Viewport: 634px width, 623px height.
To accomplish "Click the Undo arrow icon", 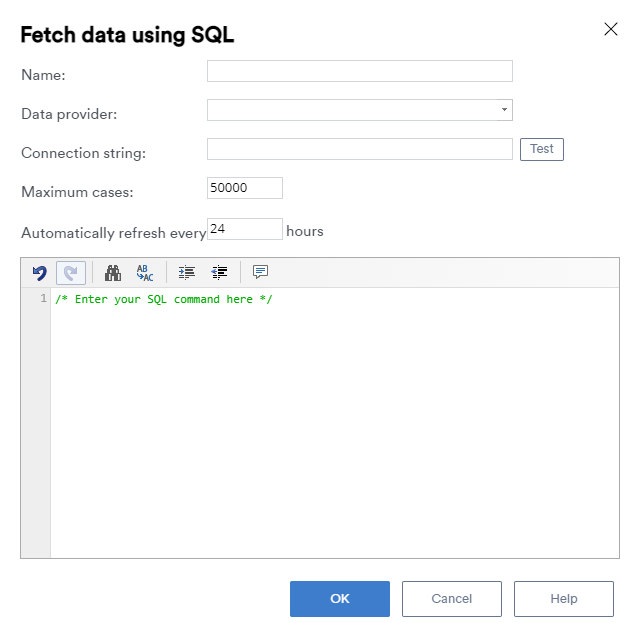I will 40,273.
